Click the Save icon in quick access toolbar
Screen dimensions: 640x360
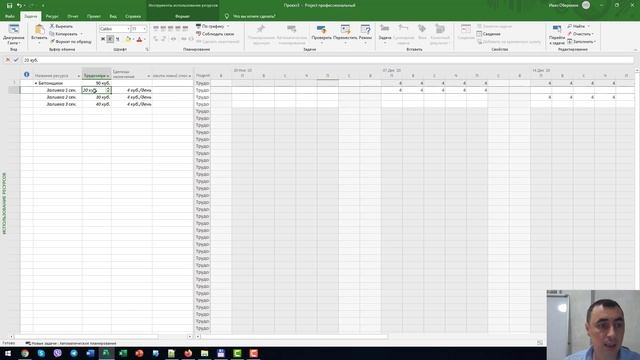pos(9,5)
